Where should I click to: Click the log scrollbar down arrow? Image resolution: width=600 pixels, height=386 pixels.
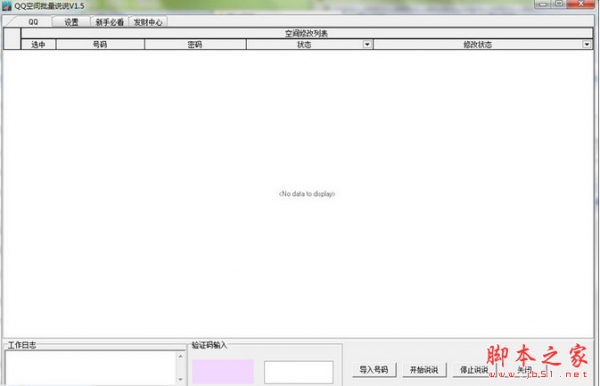click(x=181, y=379)
